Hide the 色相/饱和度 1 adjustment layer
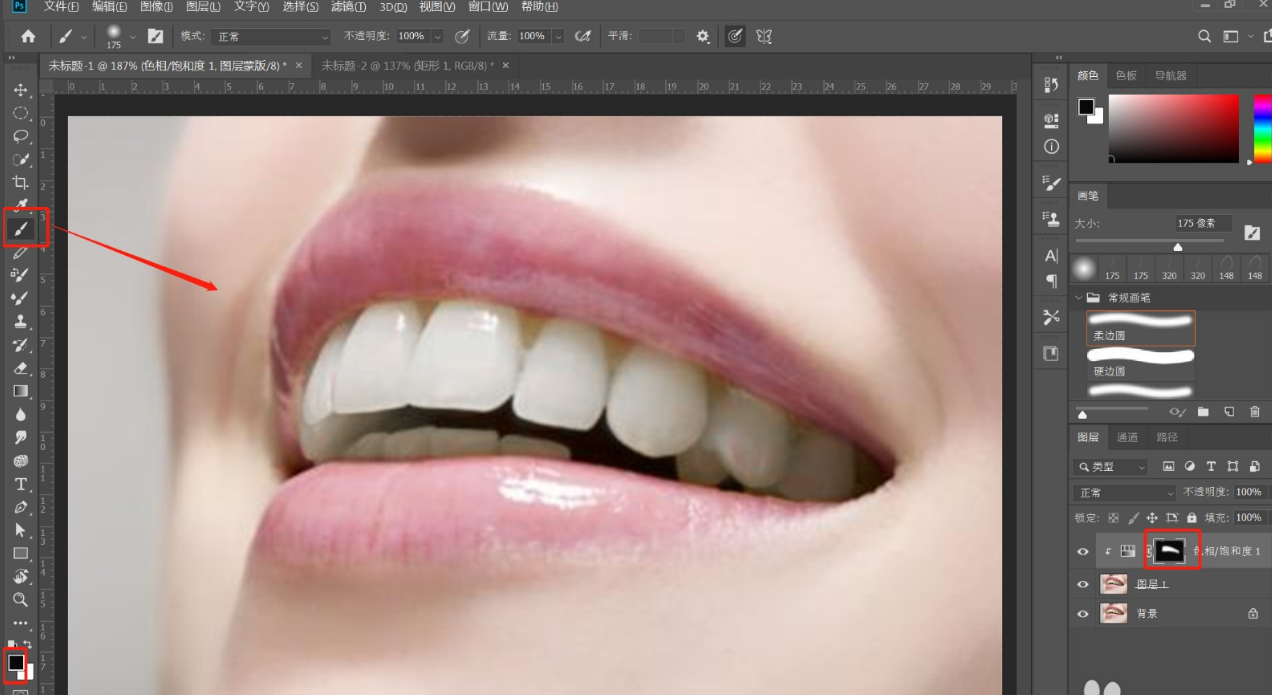 coord(1083,551)
